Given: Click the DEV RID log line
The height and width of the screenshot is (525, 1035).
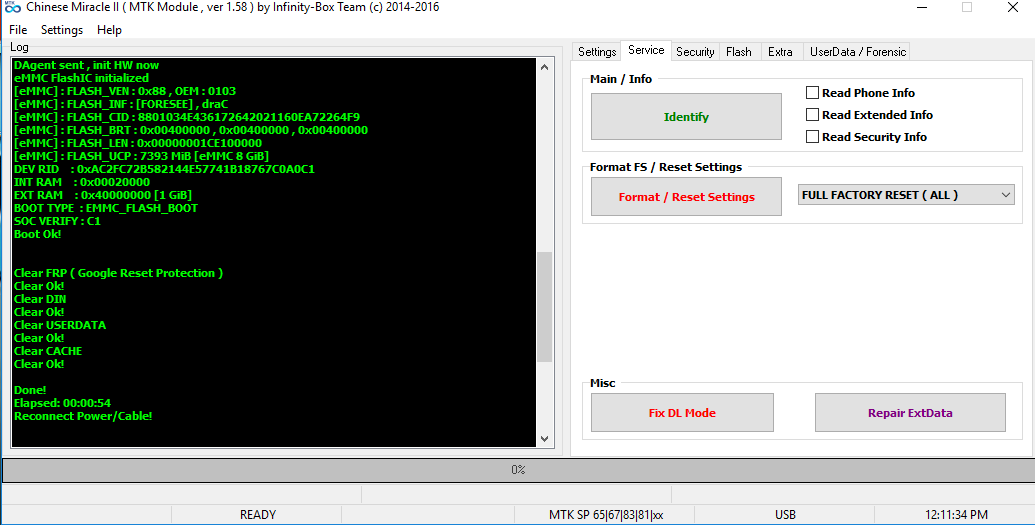Looking at the screenshot, I should point(164,169).
